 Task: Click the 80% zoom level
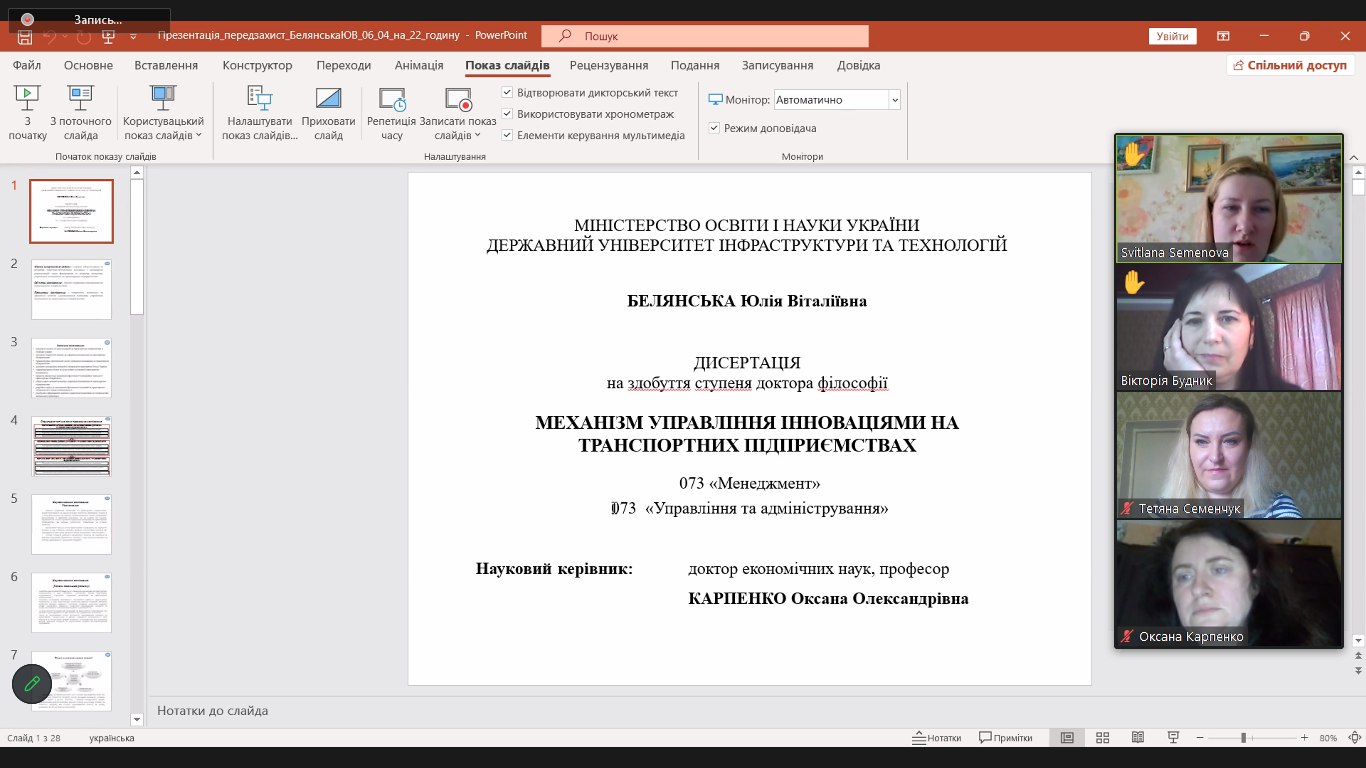pyautogui.click(x=1328, y=738)
